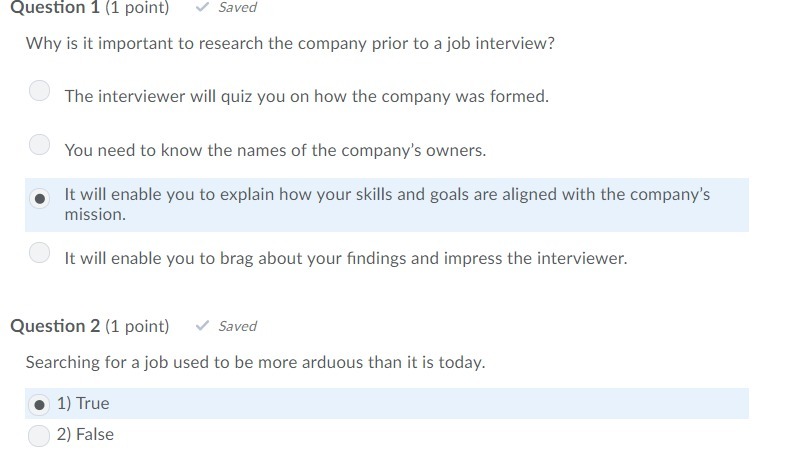The height and width of the screenshot is (474, 794).
Task: Select radio button for 'interviewer will quiz you' answer
Action: point(39,91)
